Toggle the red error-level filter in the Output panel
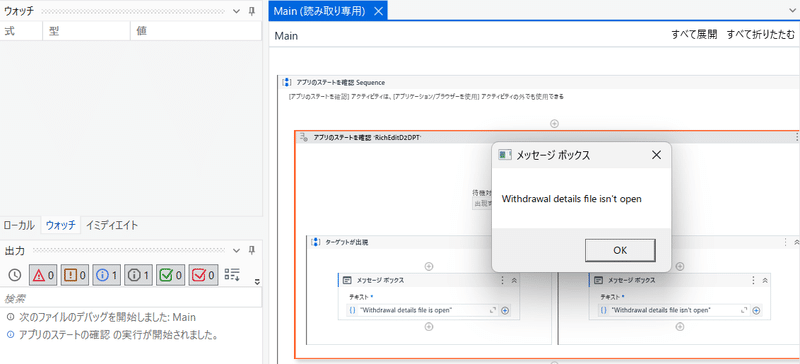 tap(43, 275)
